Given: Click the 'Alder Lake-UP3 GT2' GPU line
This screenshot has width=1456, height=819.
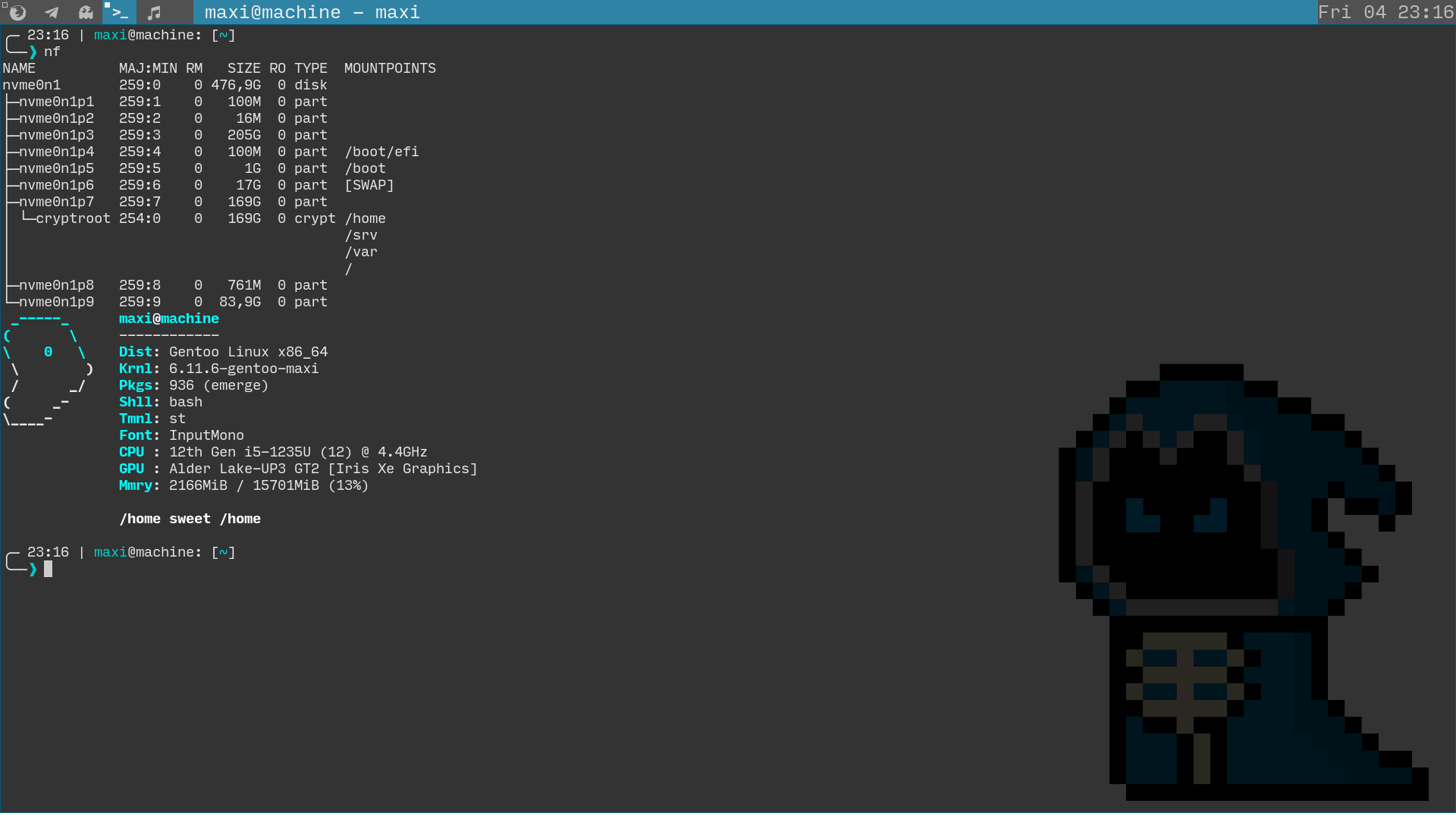Looking at the screenshot, I should click(x=323, y=469).
